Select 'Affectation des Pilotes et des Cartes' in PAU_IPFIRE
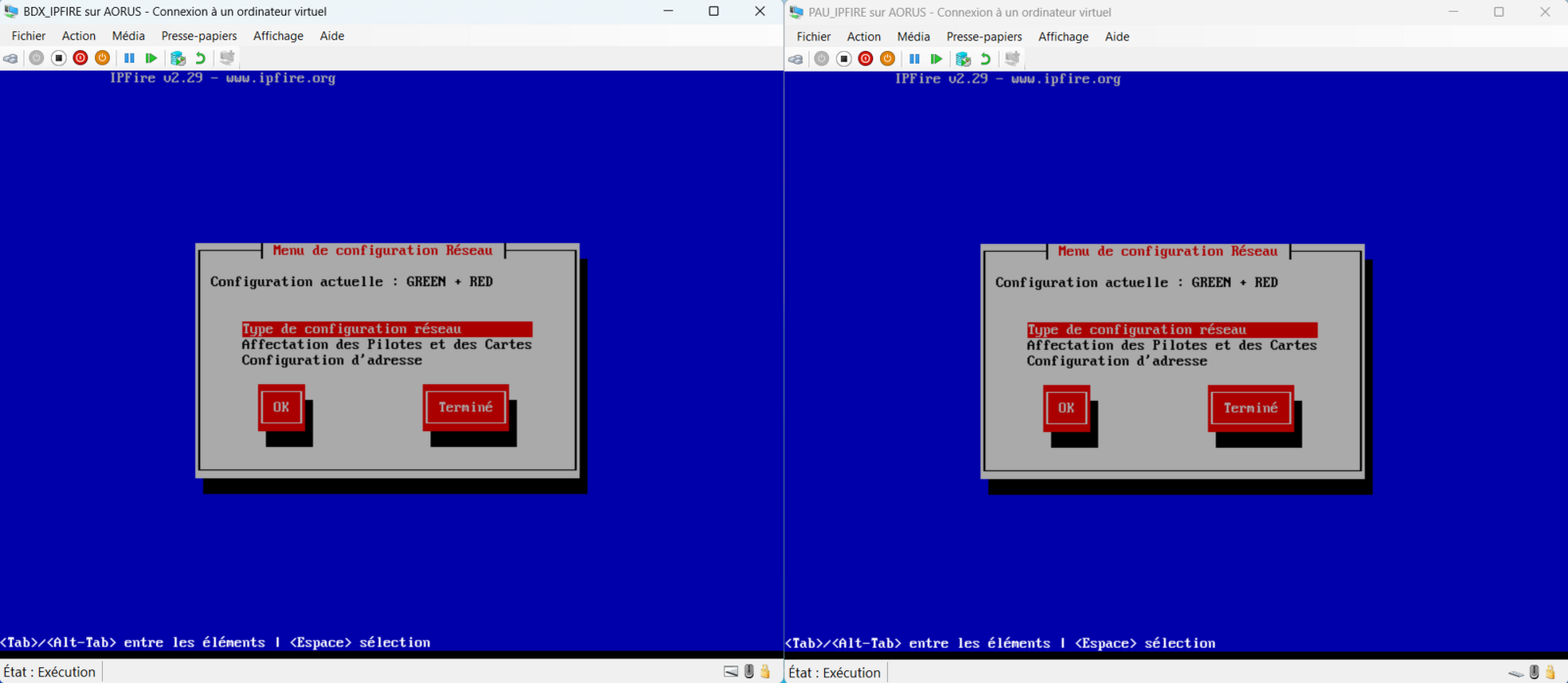The image size is (1568, 683). coord(1171,346)
